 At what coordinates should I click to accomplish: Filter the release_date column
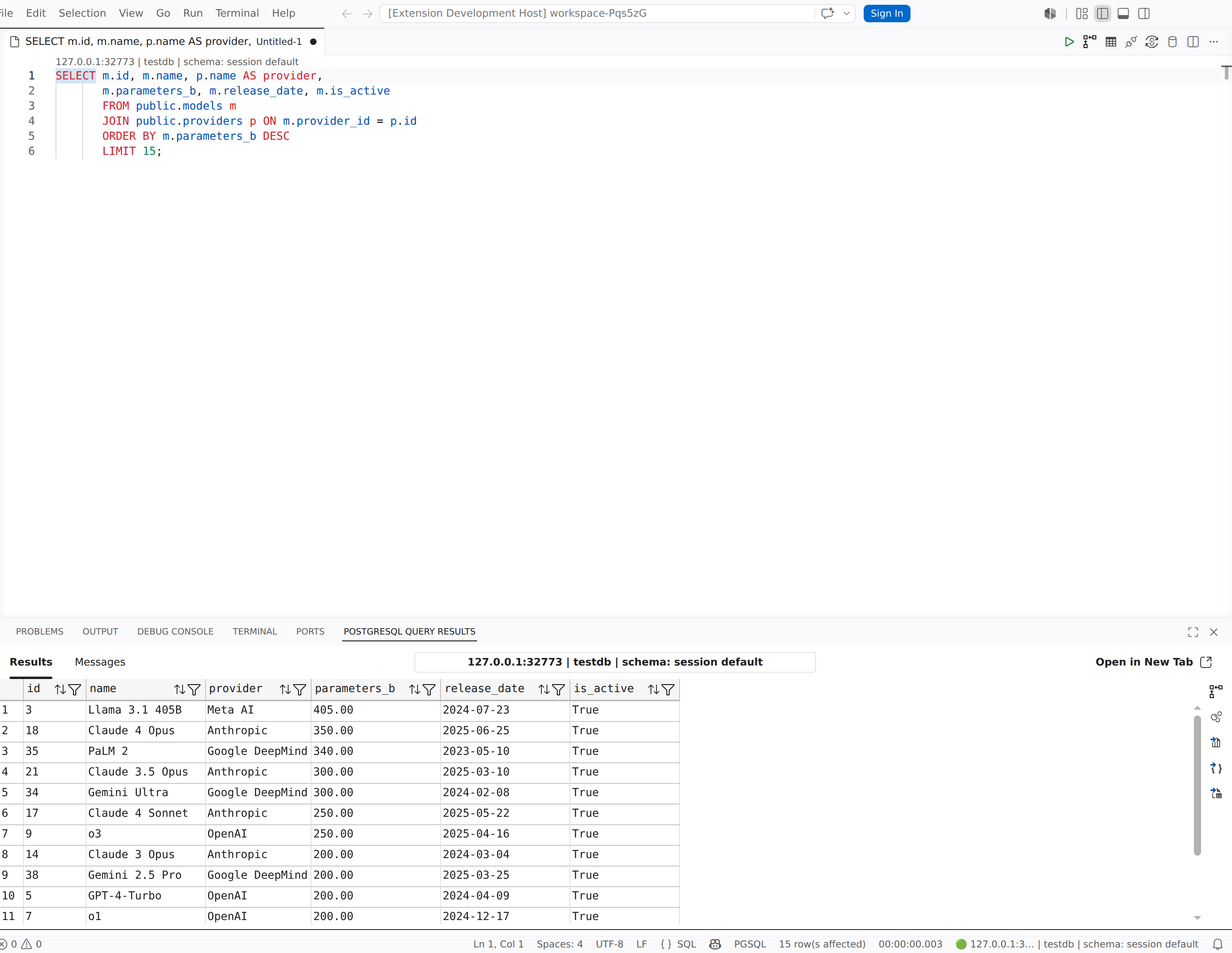click(x=558, y=689)
